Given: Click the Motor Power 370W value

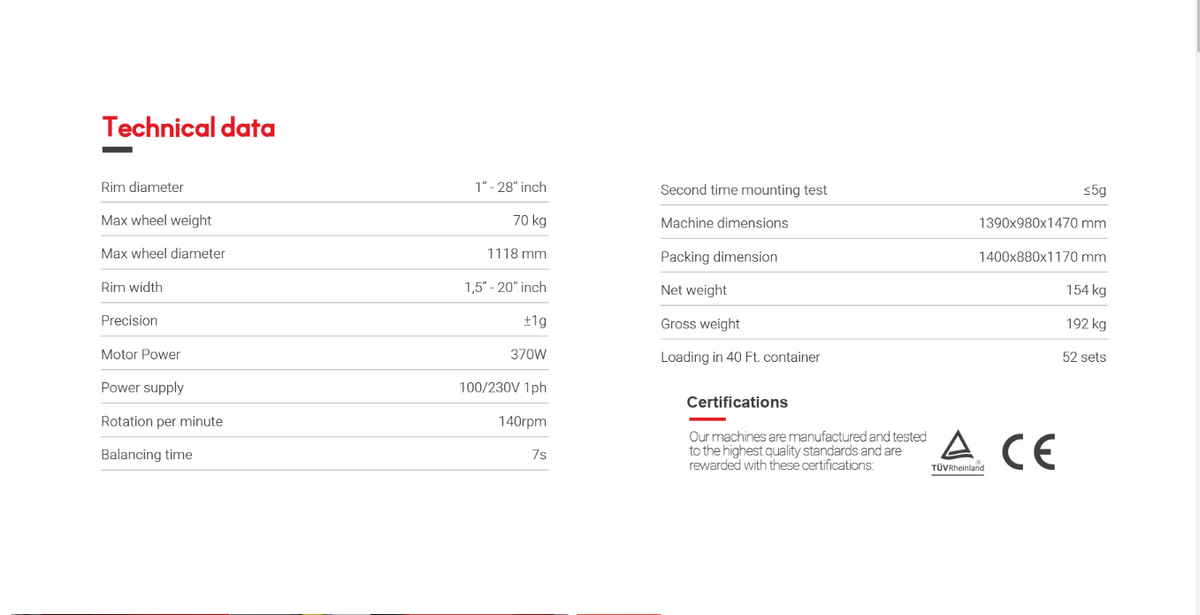Looking at the screenshot, I should [528, 354].
